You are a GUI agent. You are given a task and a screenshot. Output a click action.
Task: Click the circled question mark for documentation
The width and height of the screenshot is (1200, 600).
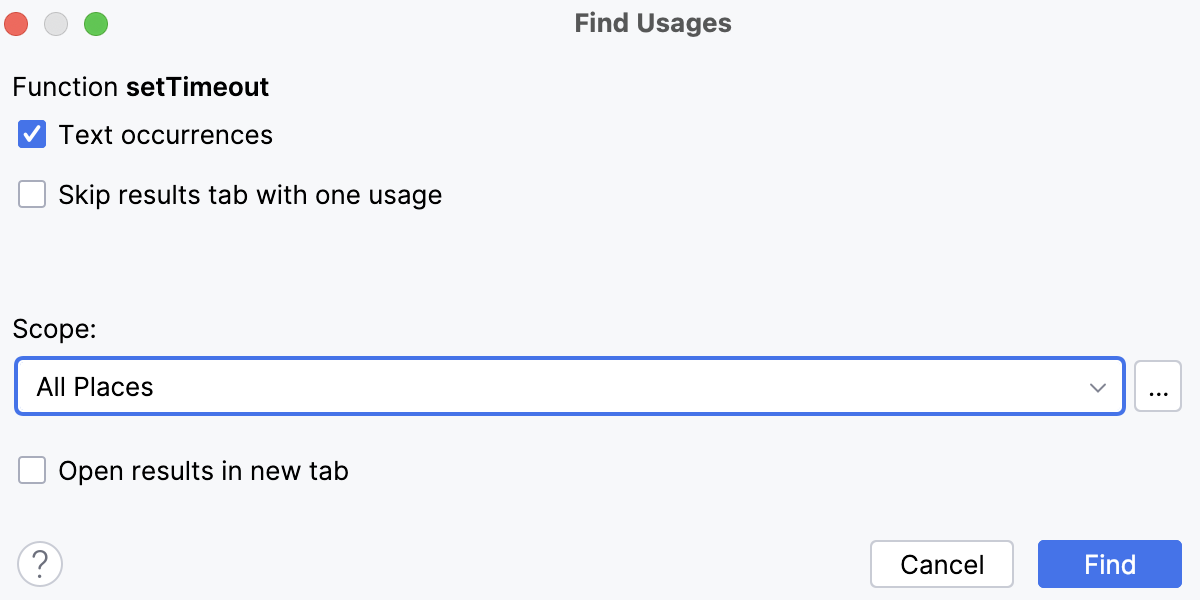tap(40, 563)
